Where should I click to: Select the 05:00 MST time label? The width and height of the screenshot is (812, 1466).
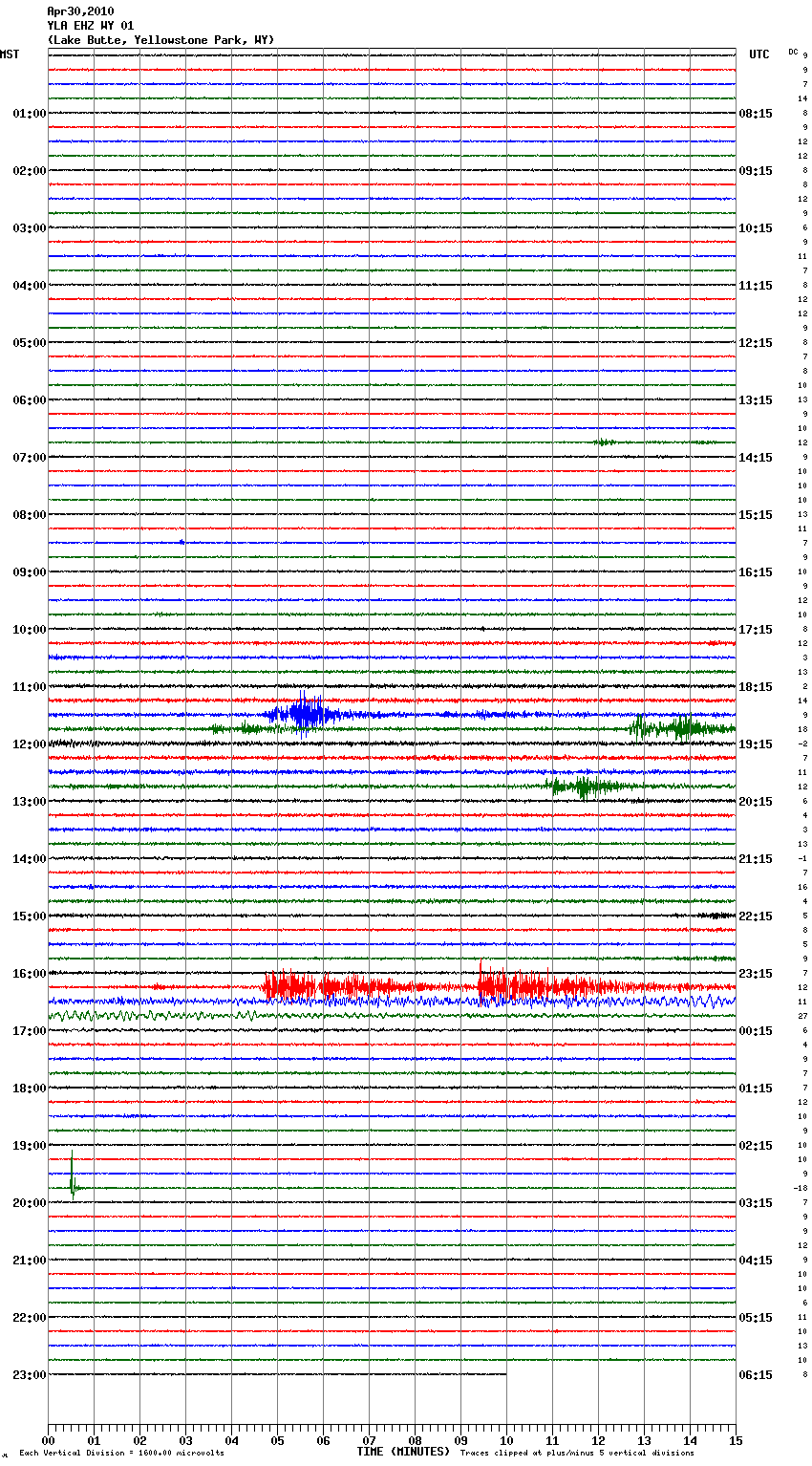pyautogui.click(x=29, y=343)
